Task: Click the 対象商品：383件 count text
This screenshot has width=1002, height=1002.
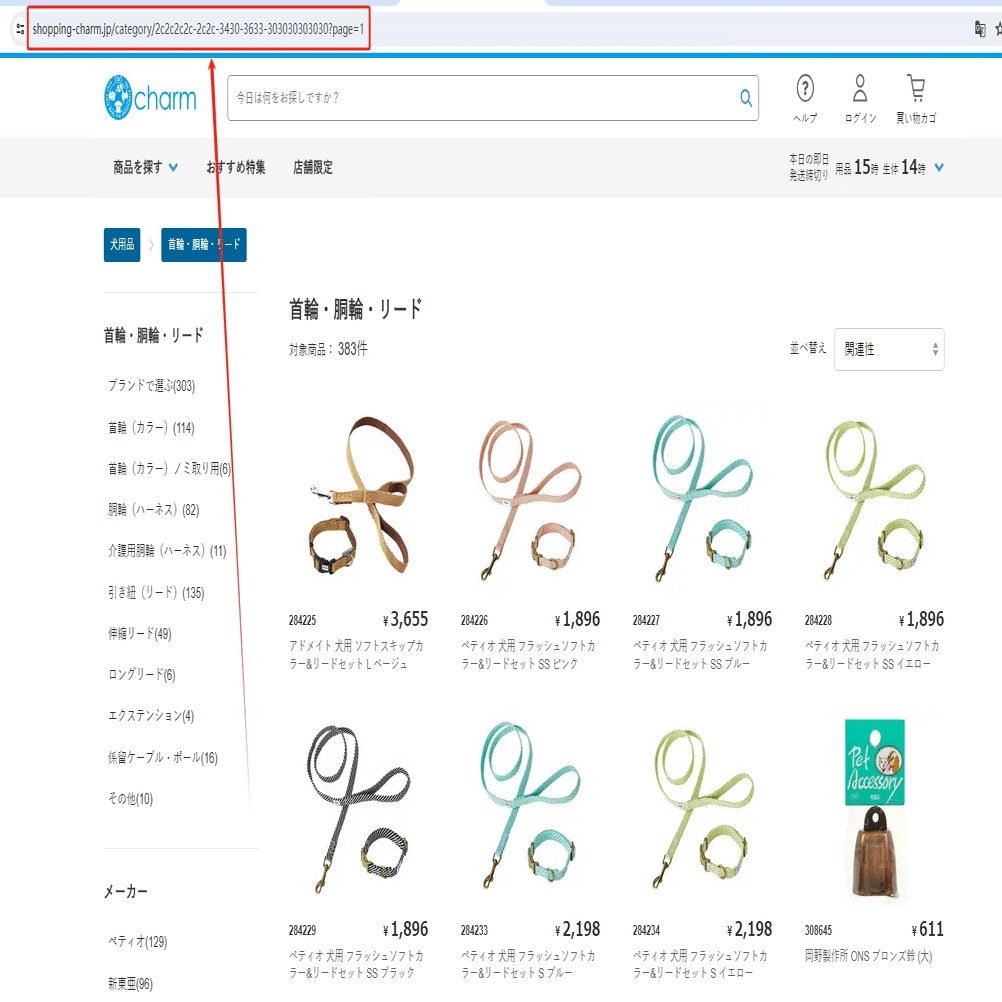Action: pos(328,349)
